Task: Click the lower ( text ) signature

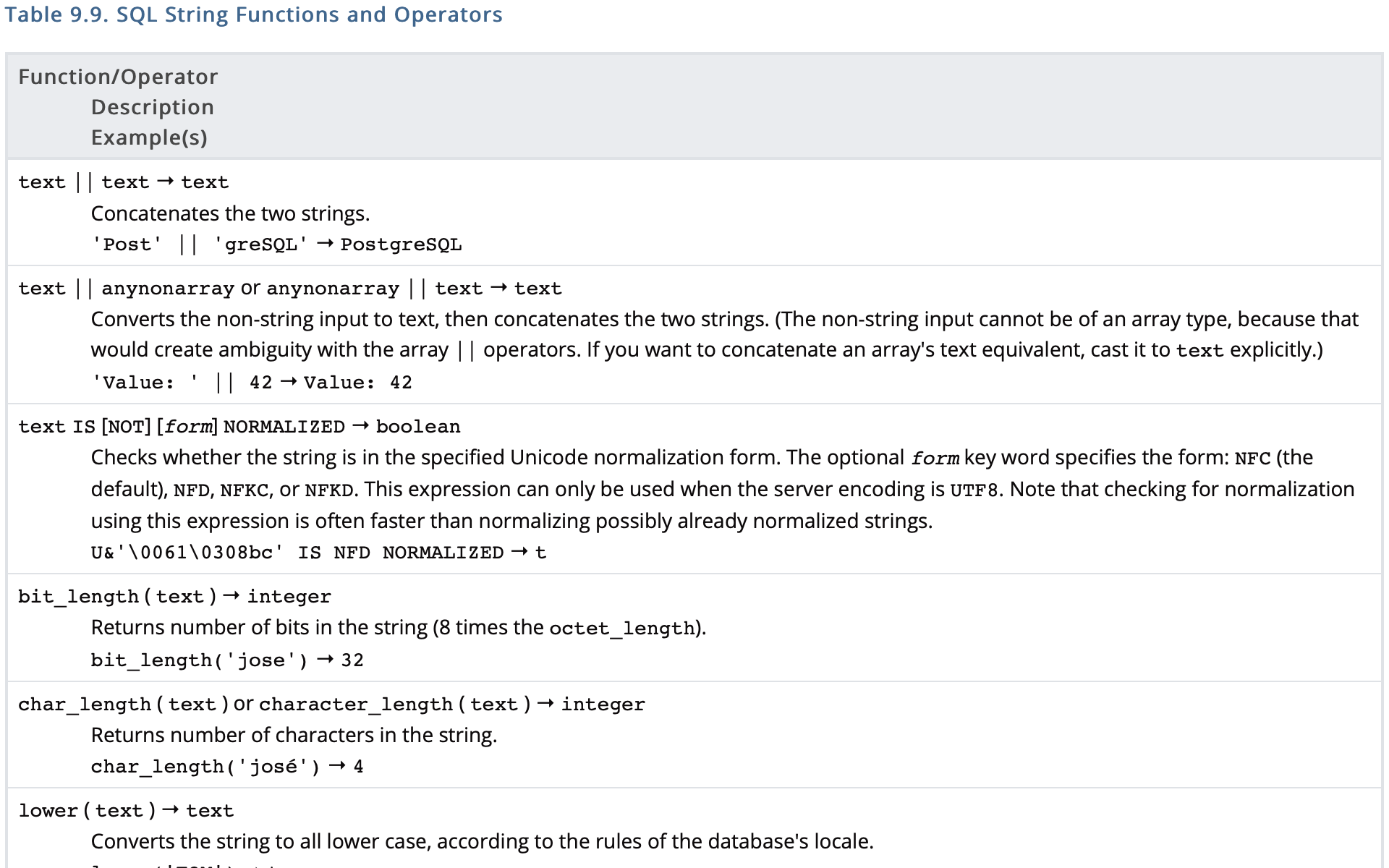Action: 87,811
